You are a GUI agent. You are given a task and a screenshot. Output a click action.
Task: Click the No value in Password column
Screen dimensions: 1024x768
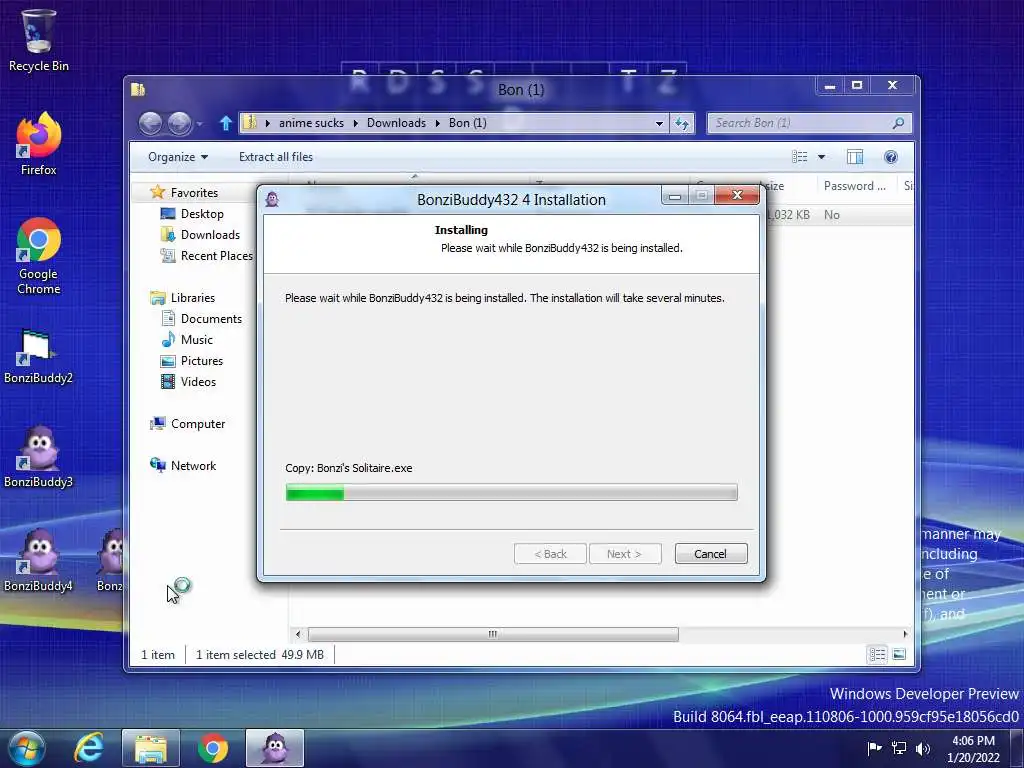tap(832, 215)
